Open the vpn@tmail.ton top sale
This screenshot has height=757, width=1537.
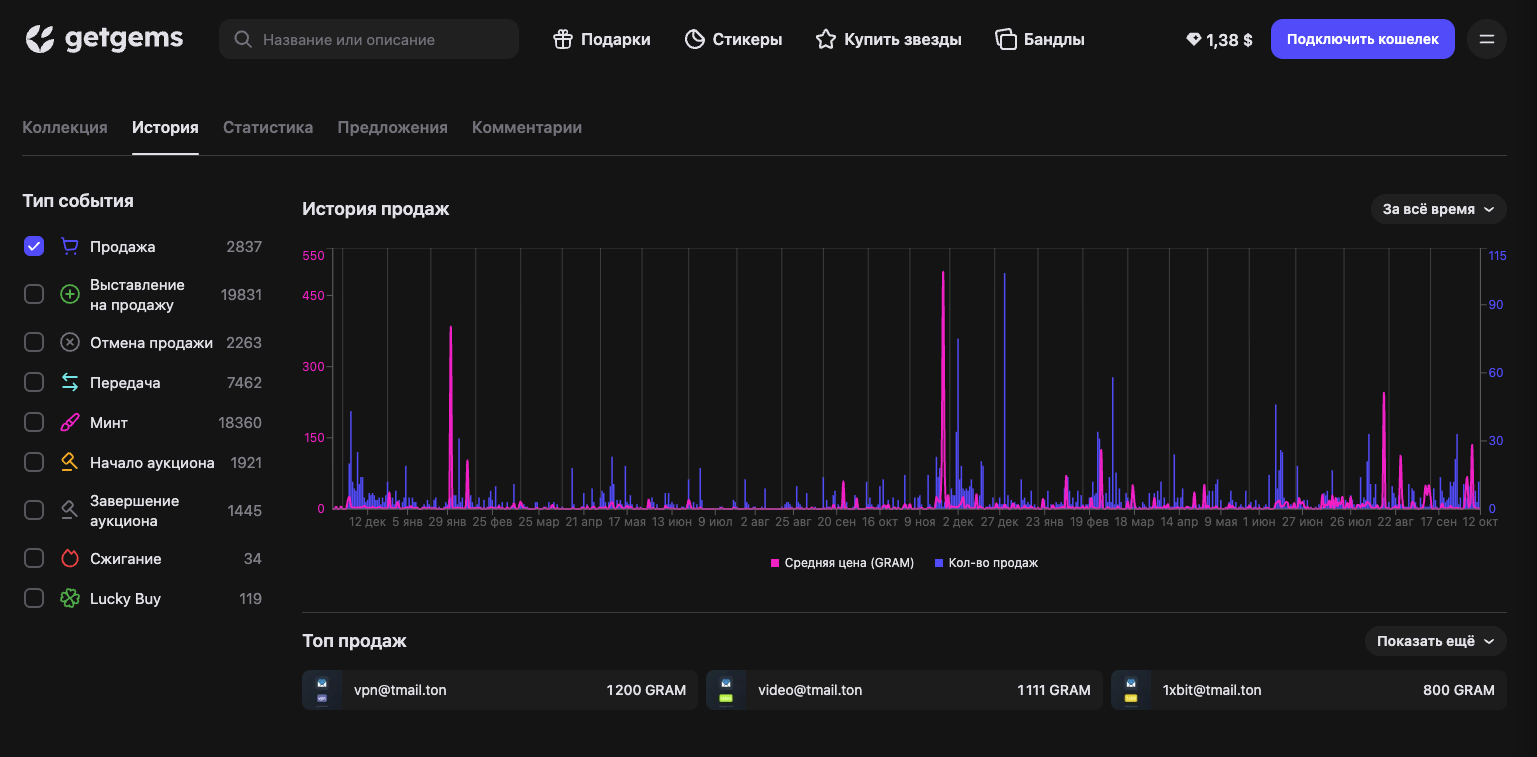tap(500, 690)
